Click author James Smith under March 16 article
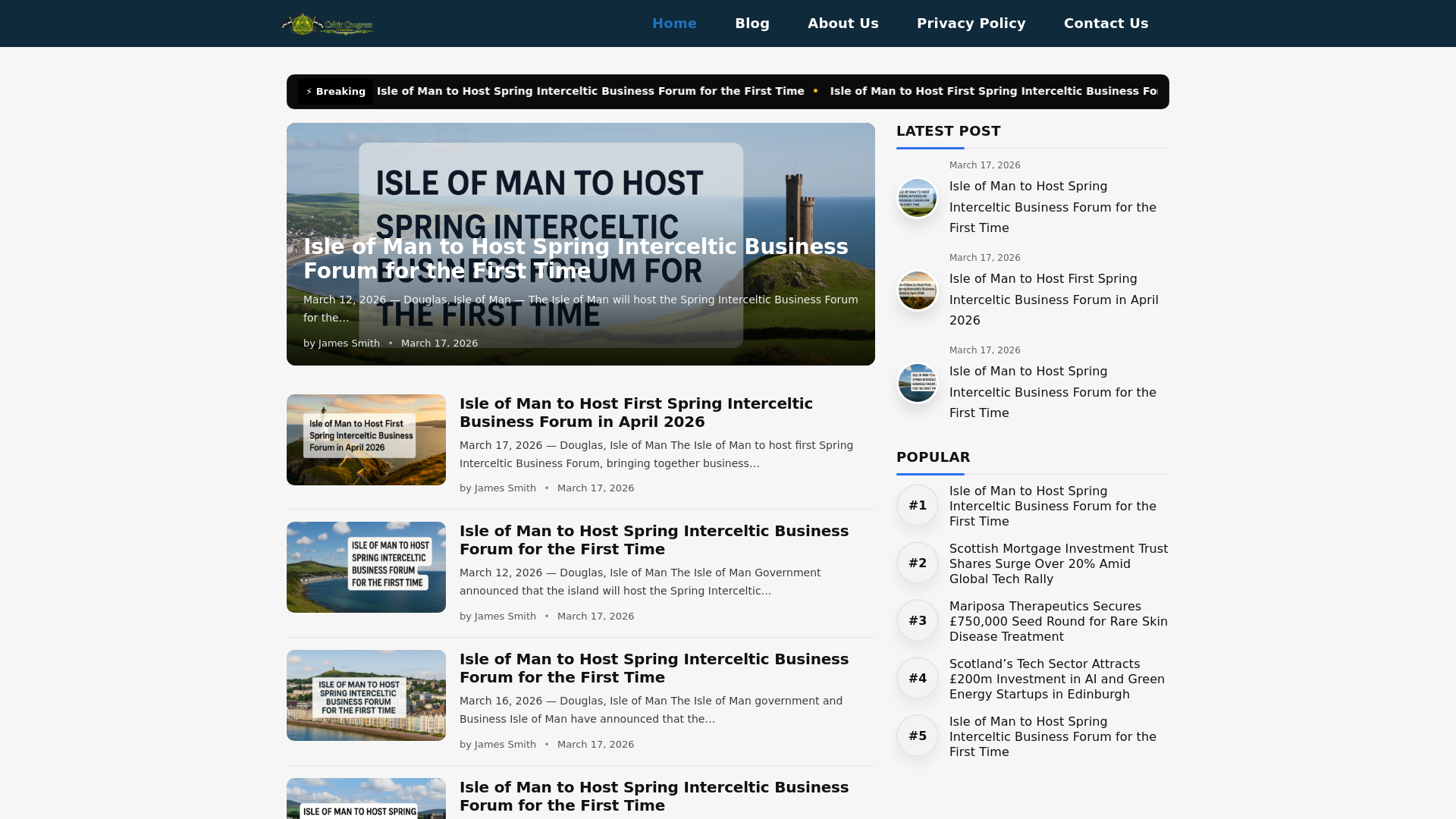This screenshot has height=819, width=1456. pos(505,745)
